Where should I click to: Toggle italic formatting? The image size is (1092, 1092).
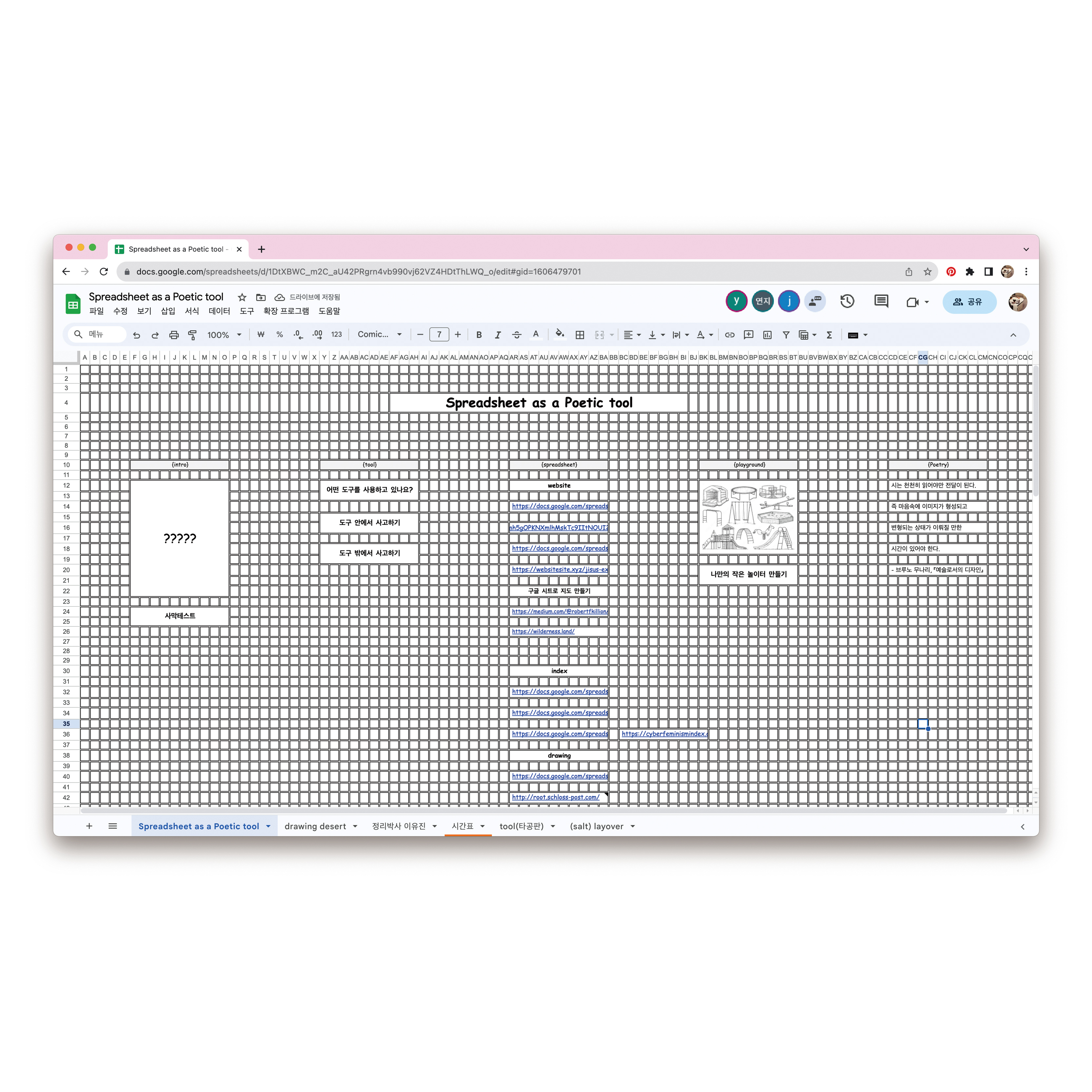click(497, 335)
